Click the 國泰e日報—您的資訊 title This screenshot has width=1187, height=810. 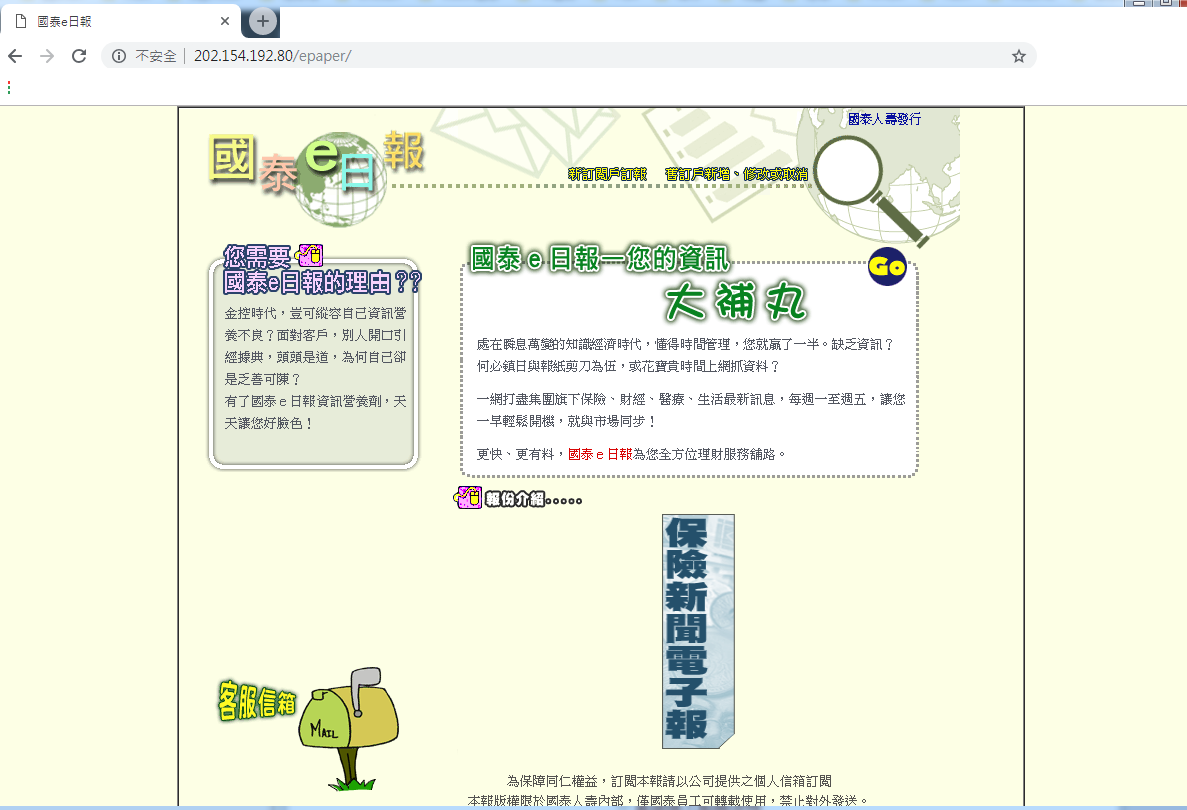click(600, 259)
